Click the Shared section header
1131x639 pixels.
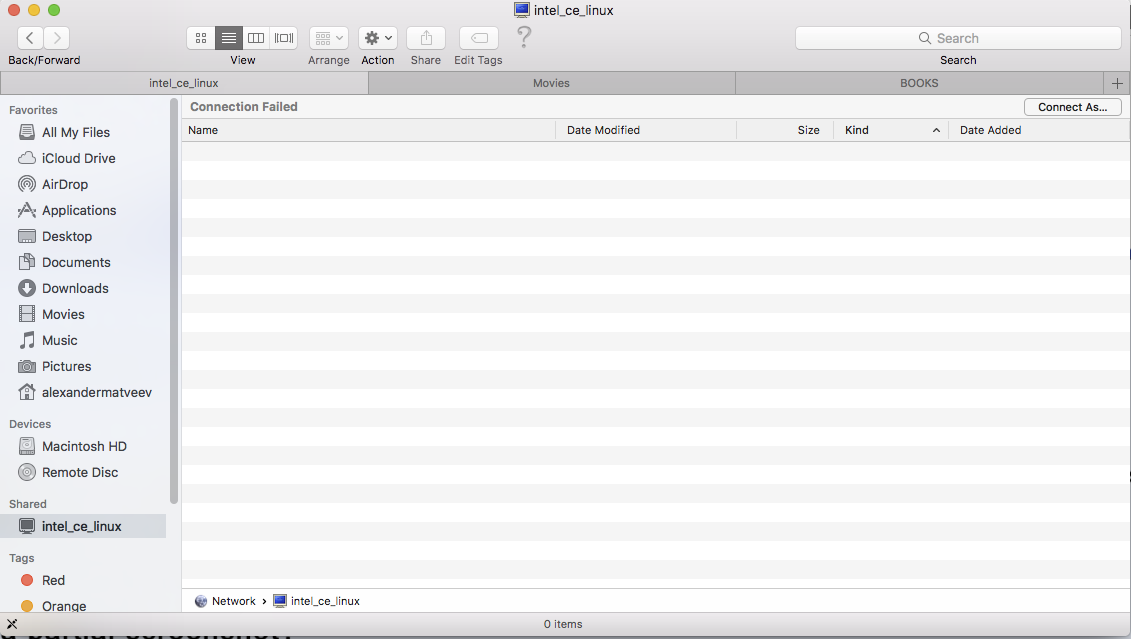pos(27,504)
